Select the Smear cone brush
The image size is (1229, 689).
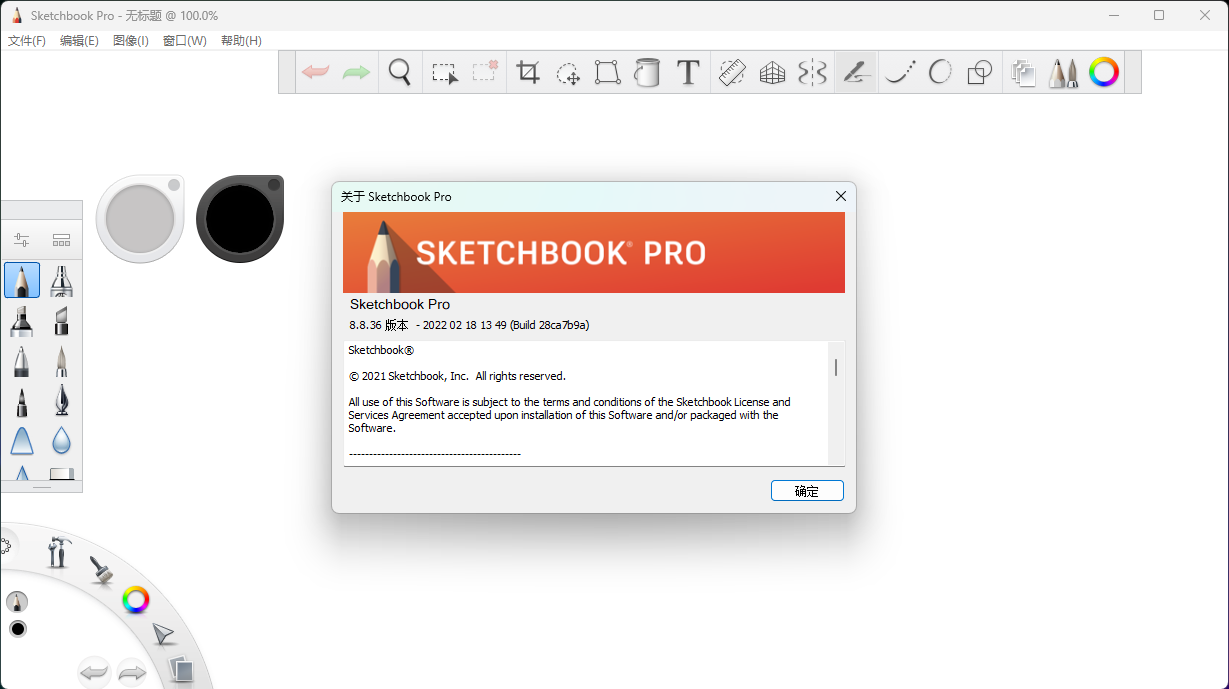[22, 441]
